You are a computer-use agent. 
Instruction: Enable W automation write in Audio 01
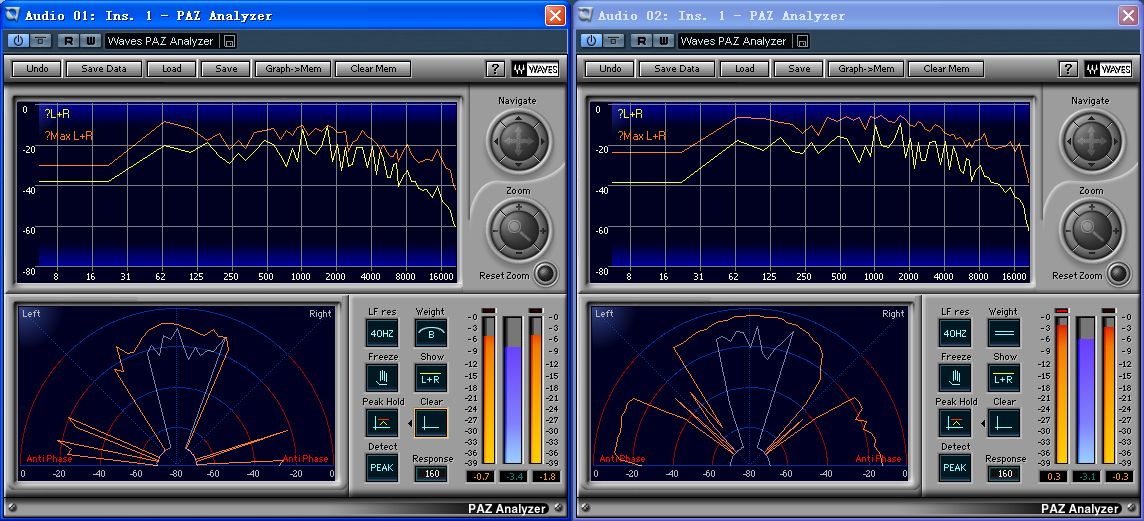point(90,41)
